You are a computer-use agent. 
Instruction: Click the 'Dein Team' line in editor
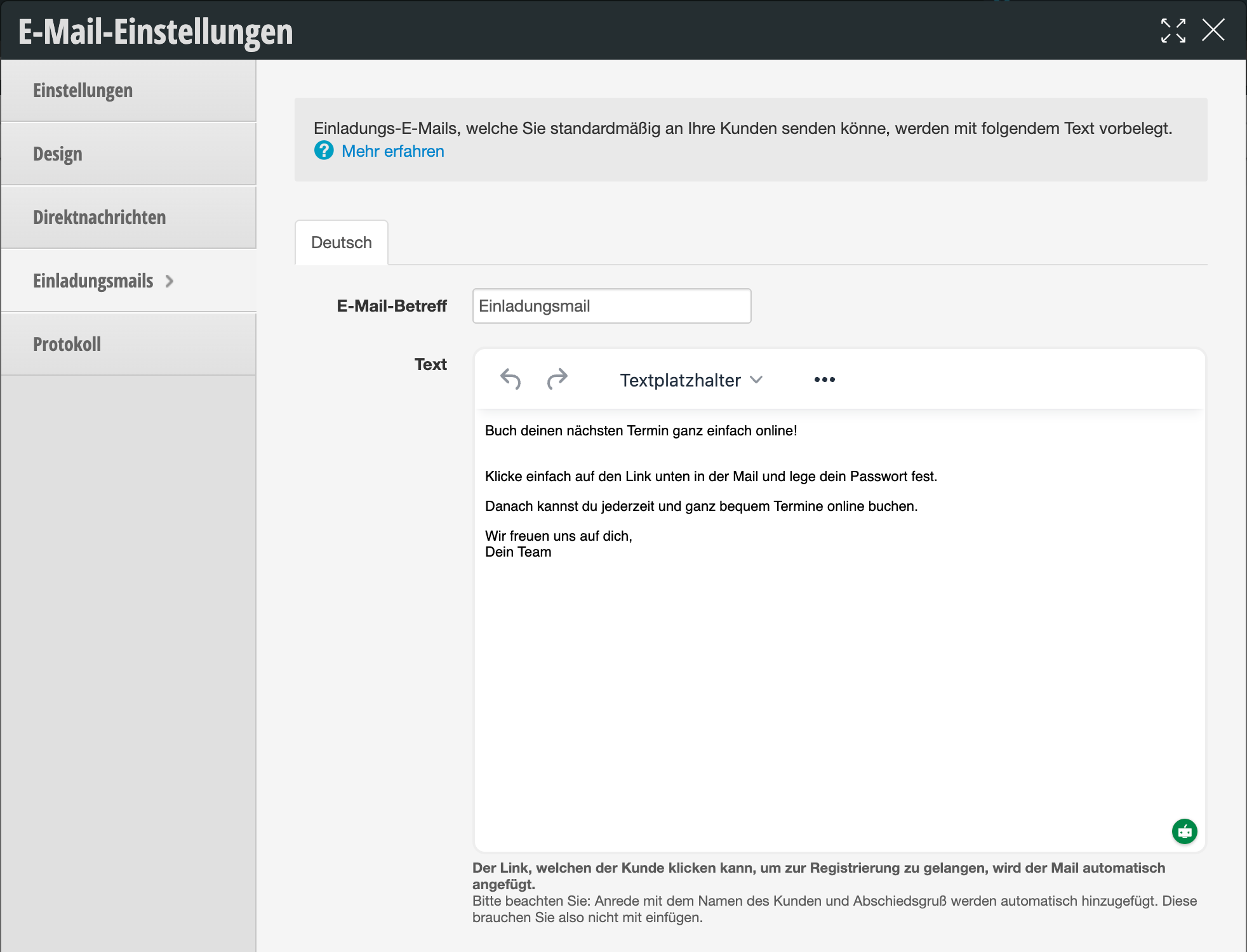tap(518, 552)
